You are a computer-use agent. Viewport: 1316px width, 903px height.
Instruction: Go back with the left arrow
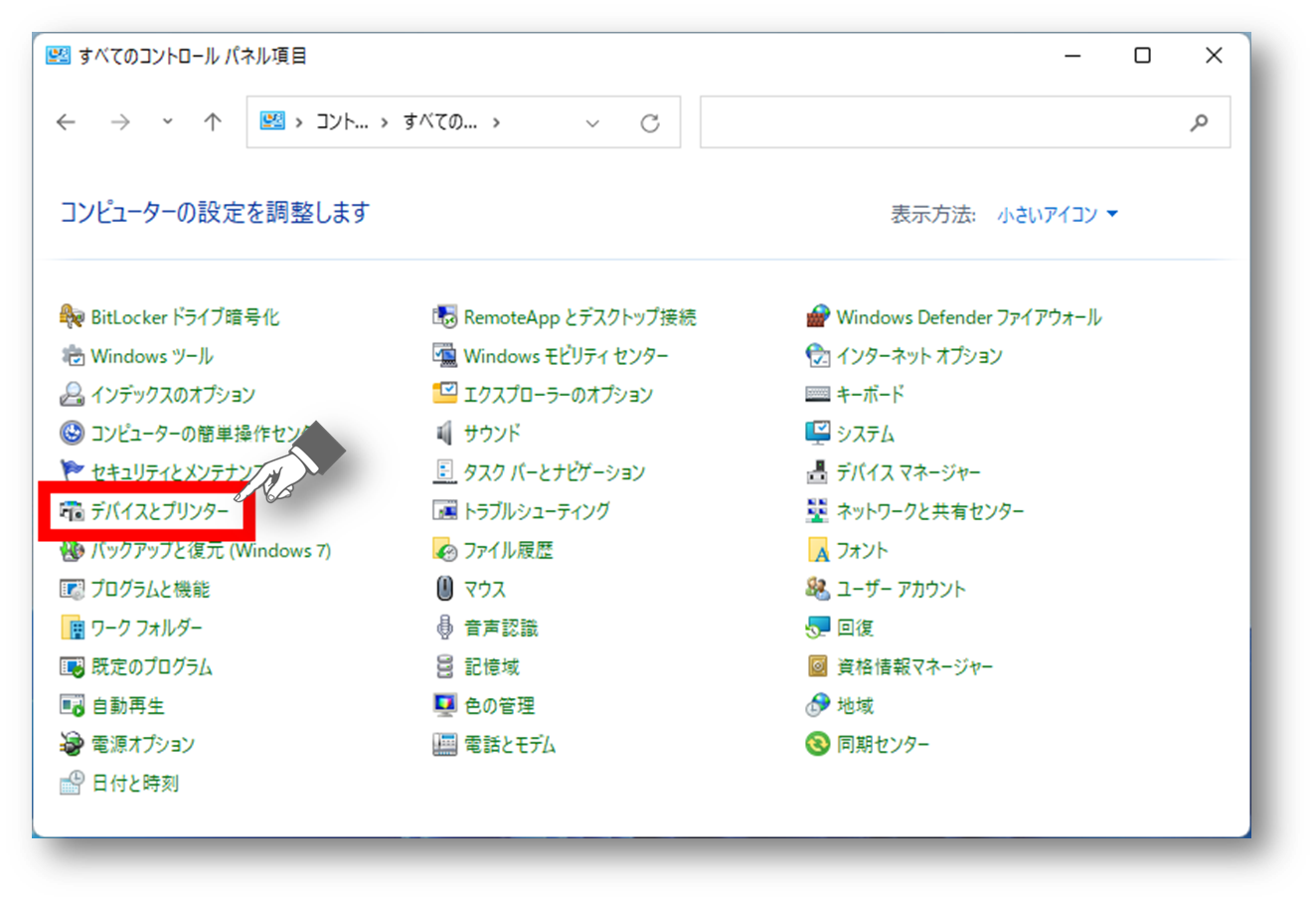click(67, 122)
